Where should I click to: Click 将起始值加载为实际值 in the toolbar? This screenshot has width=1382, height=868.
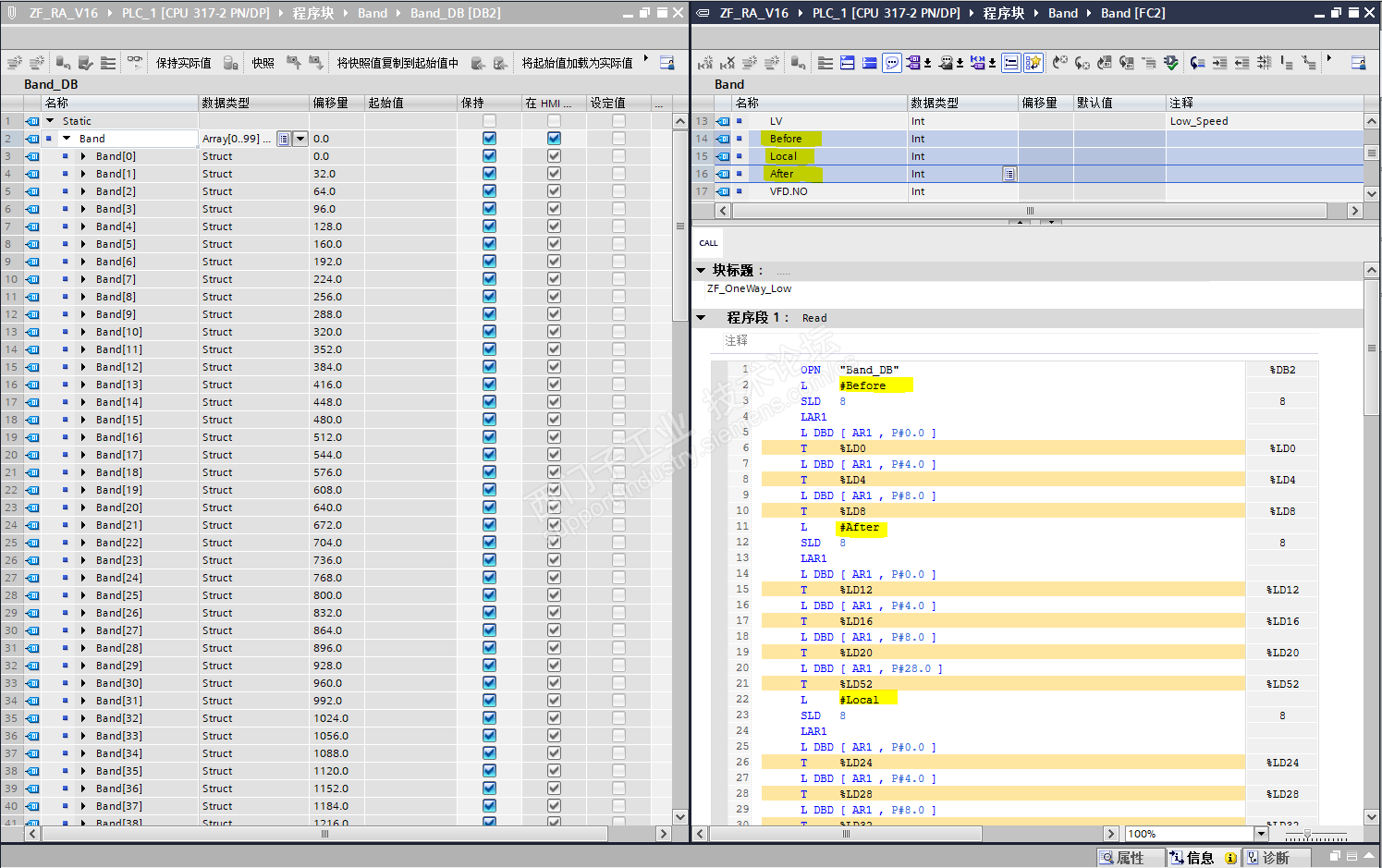pyautogui.click(x=577, y=63)
